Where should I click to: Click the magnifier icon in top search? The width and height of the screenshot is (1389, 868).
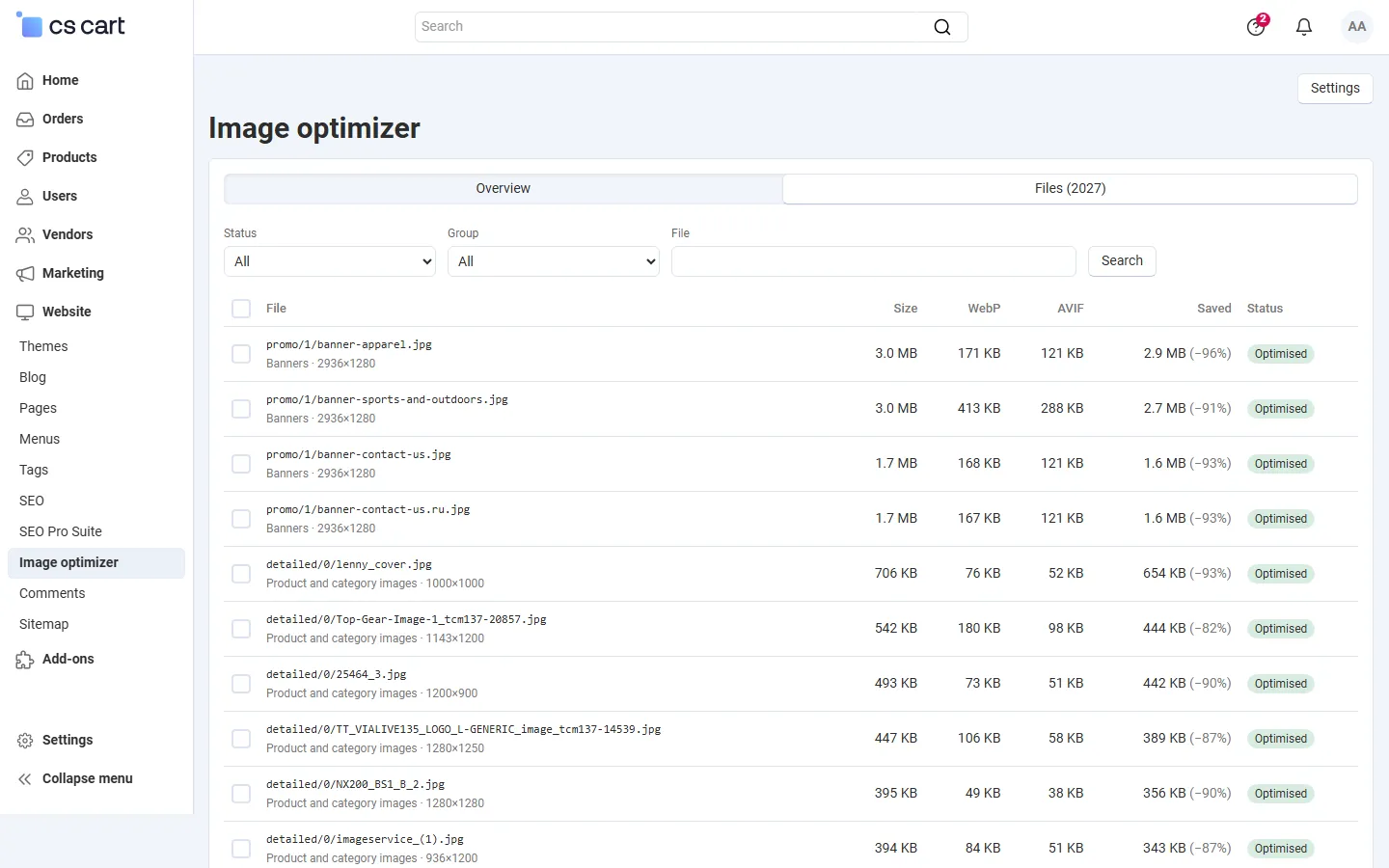click(942, 27)
